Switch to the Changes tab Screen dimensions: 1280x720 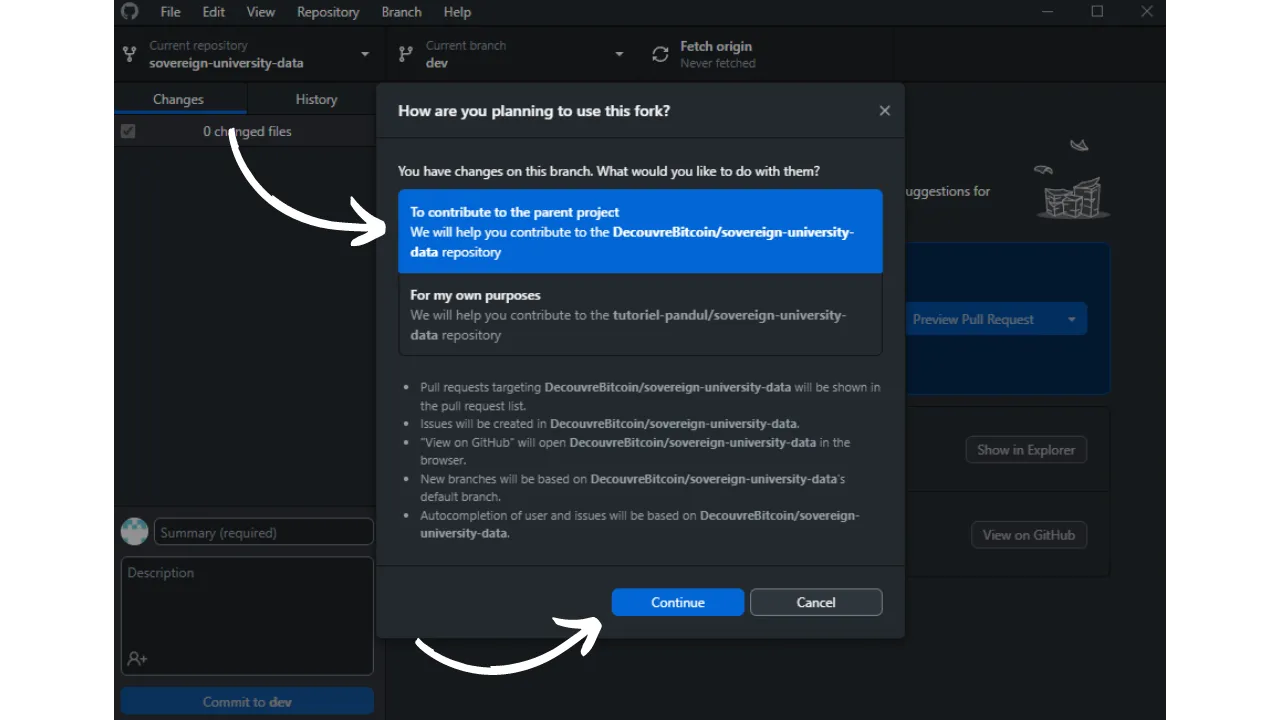(x=178, y=99)
